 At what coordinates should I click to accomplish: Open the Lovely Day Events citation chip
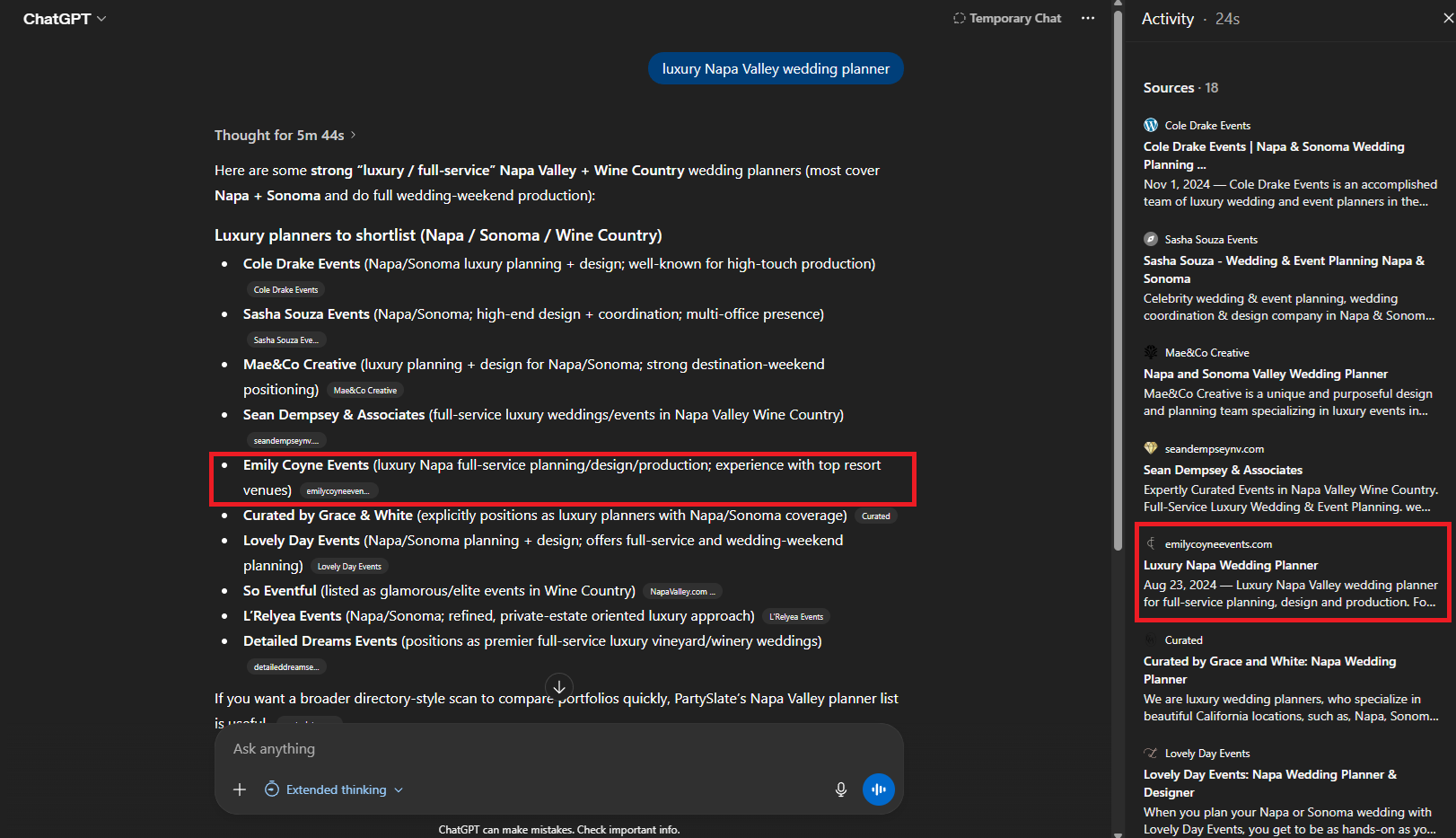click(349, 566)
